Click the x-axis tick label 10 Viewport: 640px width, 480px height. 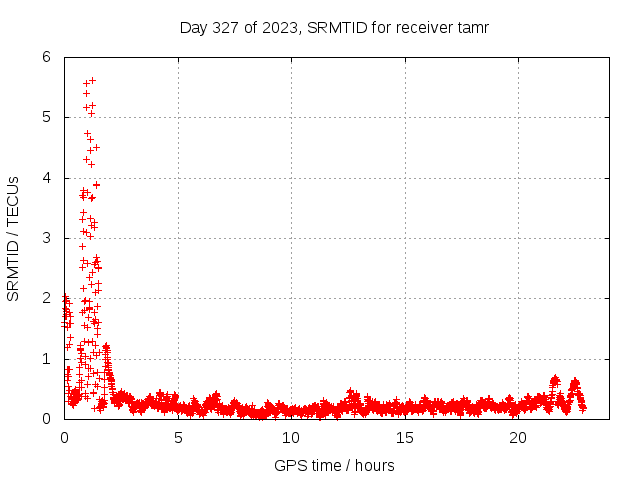pyautogui.click(x=291, y=437)
